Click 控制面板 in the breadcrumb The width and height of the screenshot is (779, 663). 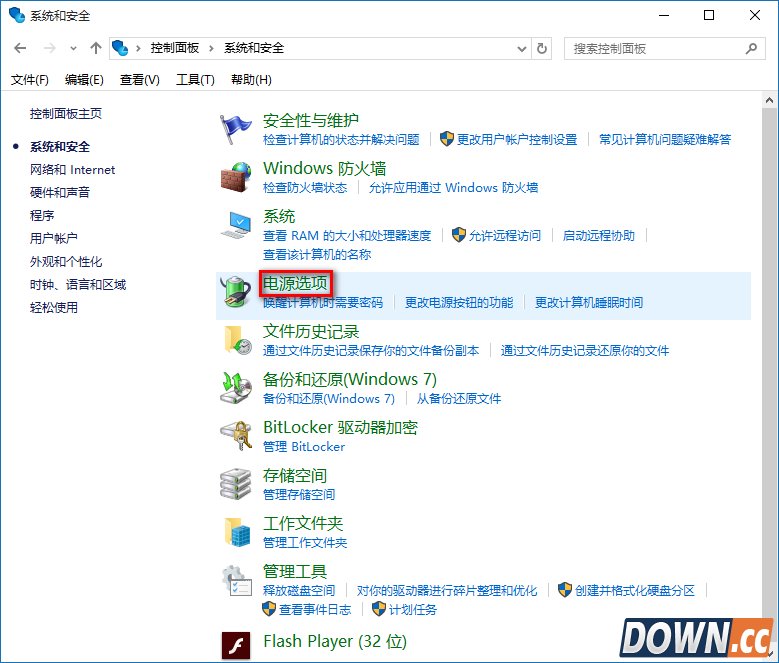[x=175, y=48]
